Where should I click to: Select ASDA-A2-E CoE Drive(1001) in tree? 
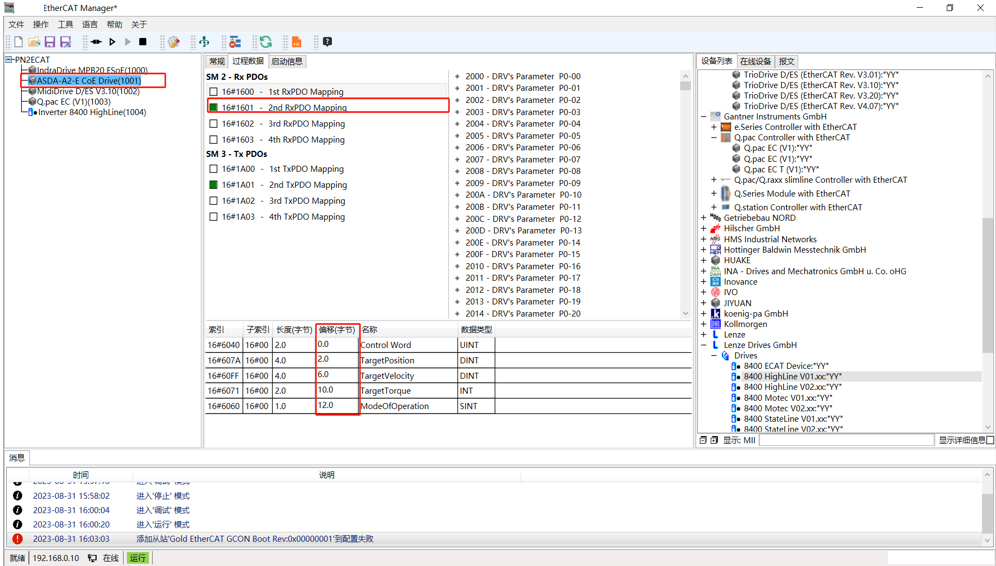(x=88, y=81)
